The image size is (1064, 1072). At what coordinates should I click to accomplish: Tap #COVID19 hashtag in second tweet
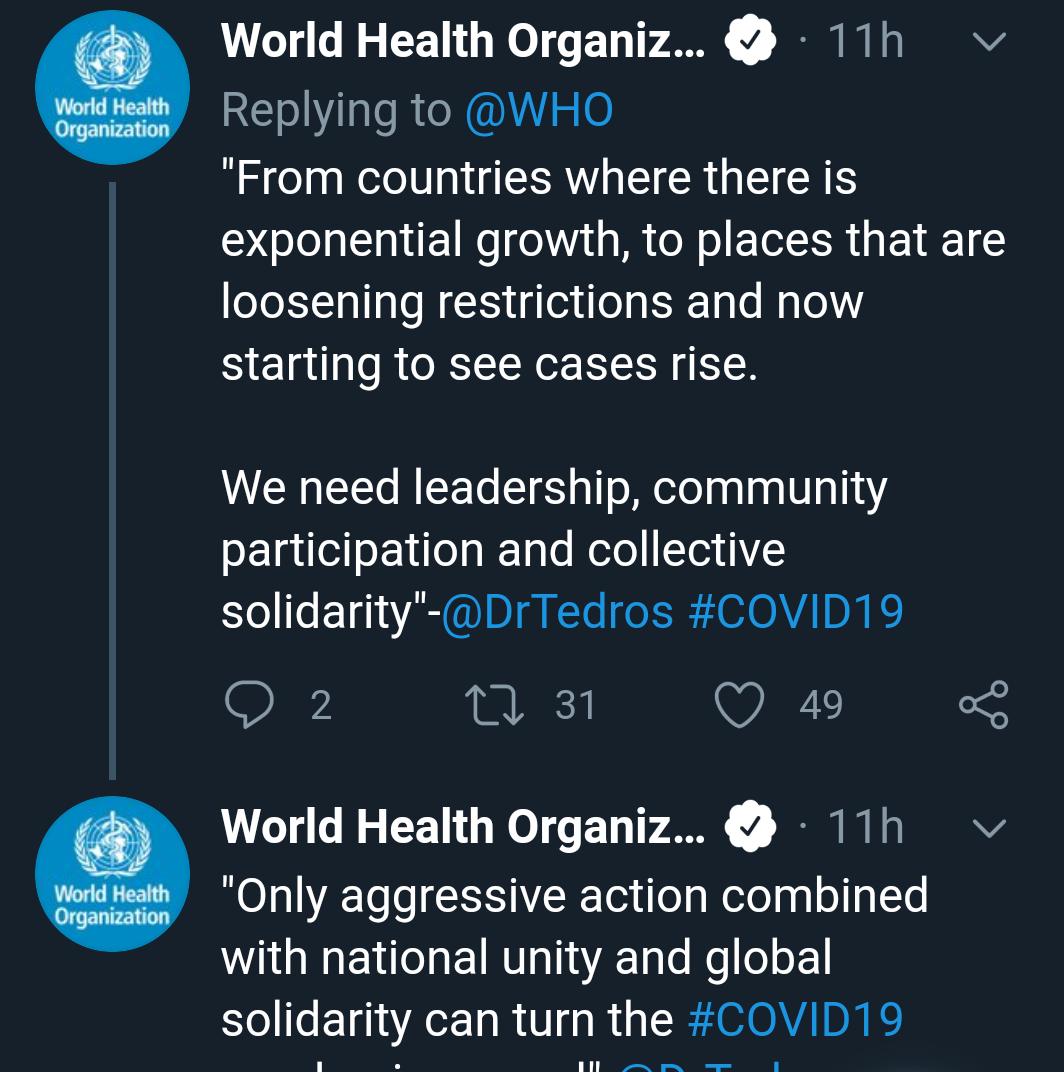click(796, 1019)
